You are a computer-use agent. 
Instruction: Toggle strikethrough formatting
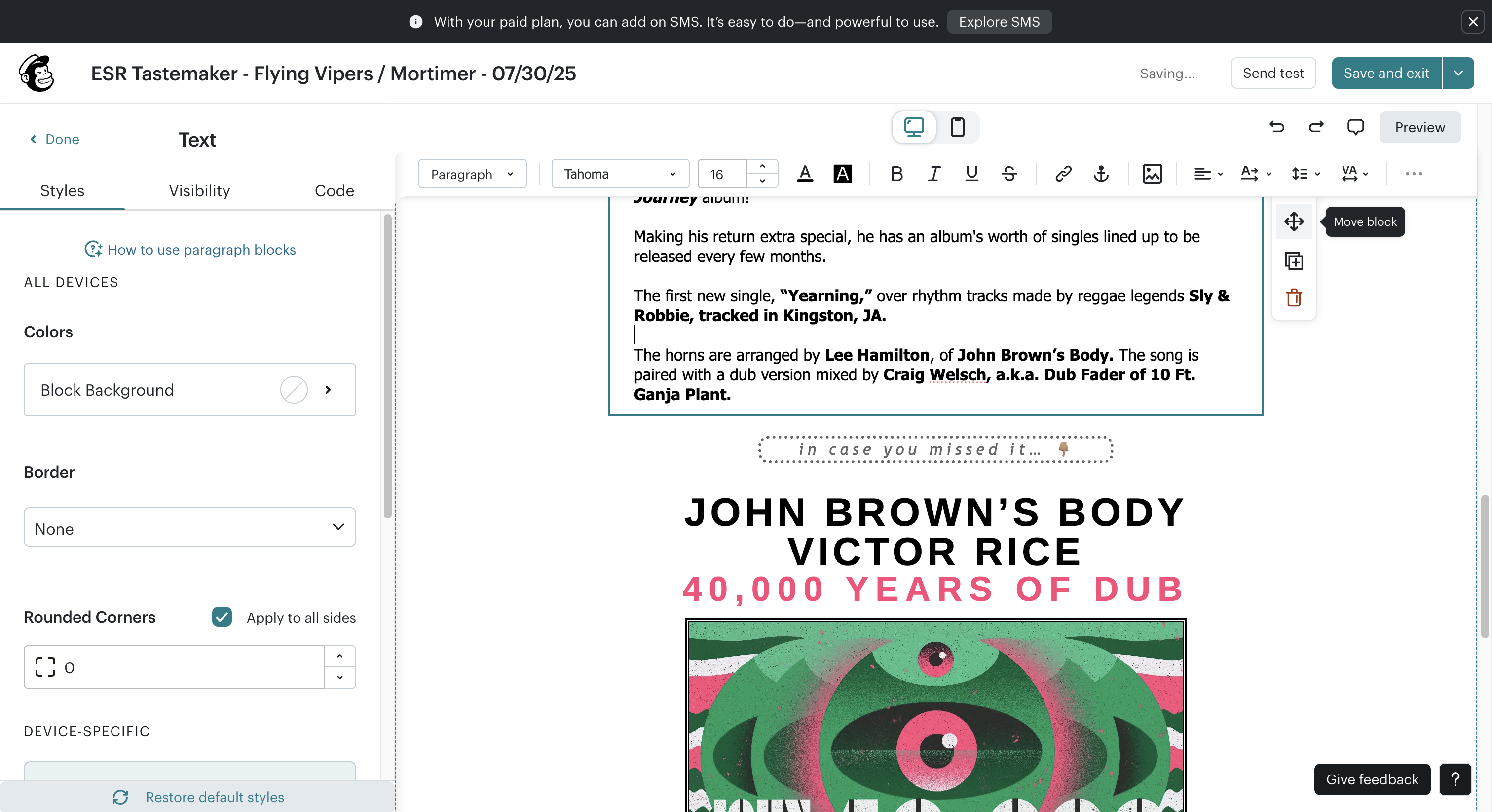pyautogui.click(x=1009, y=174)
